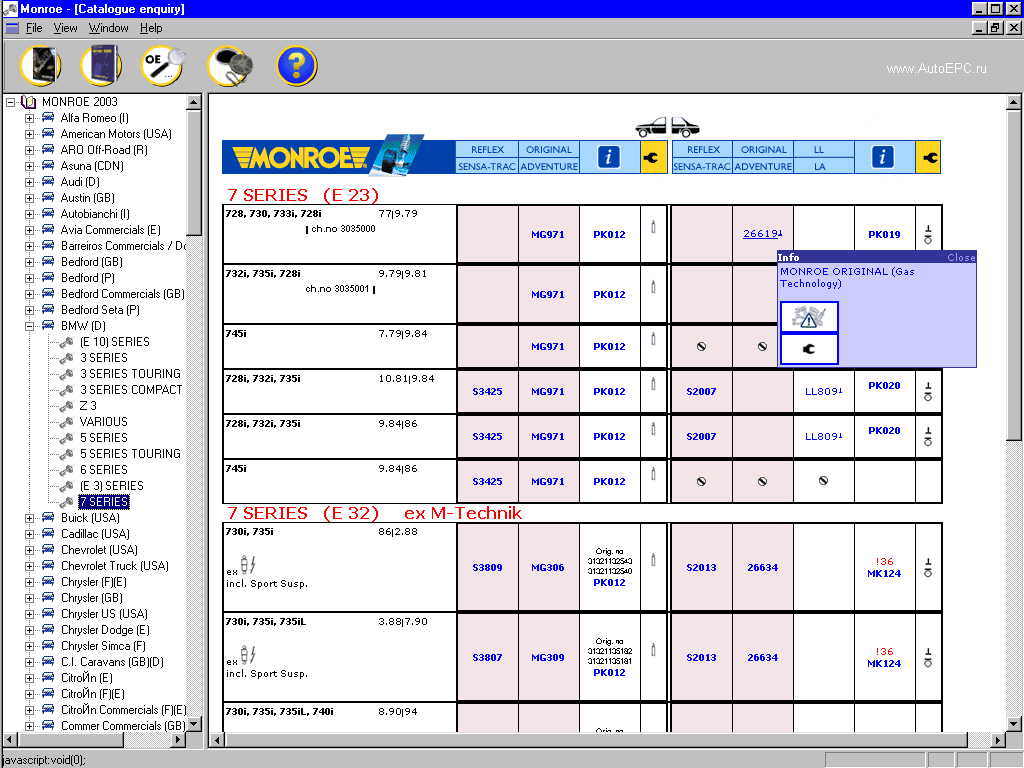The height and width of the screenshot is (768, 1024).
Task: Click the wrench icon inside the Info popup
Action: click(808, 348)
